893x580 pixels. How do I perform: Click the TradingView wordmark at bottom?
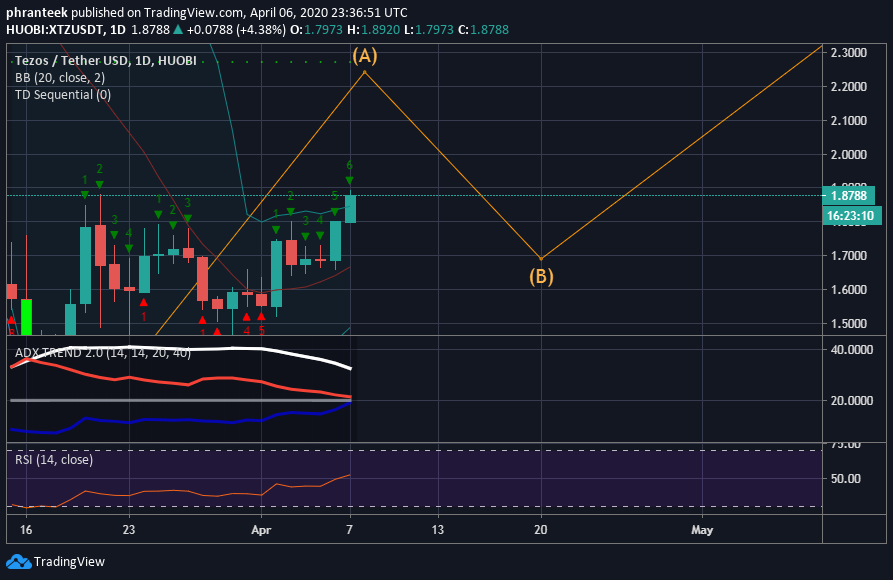[x=69, y=562]
